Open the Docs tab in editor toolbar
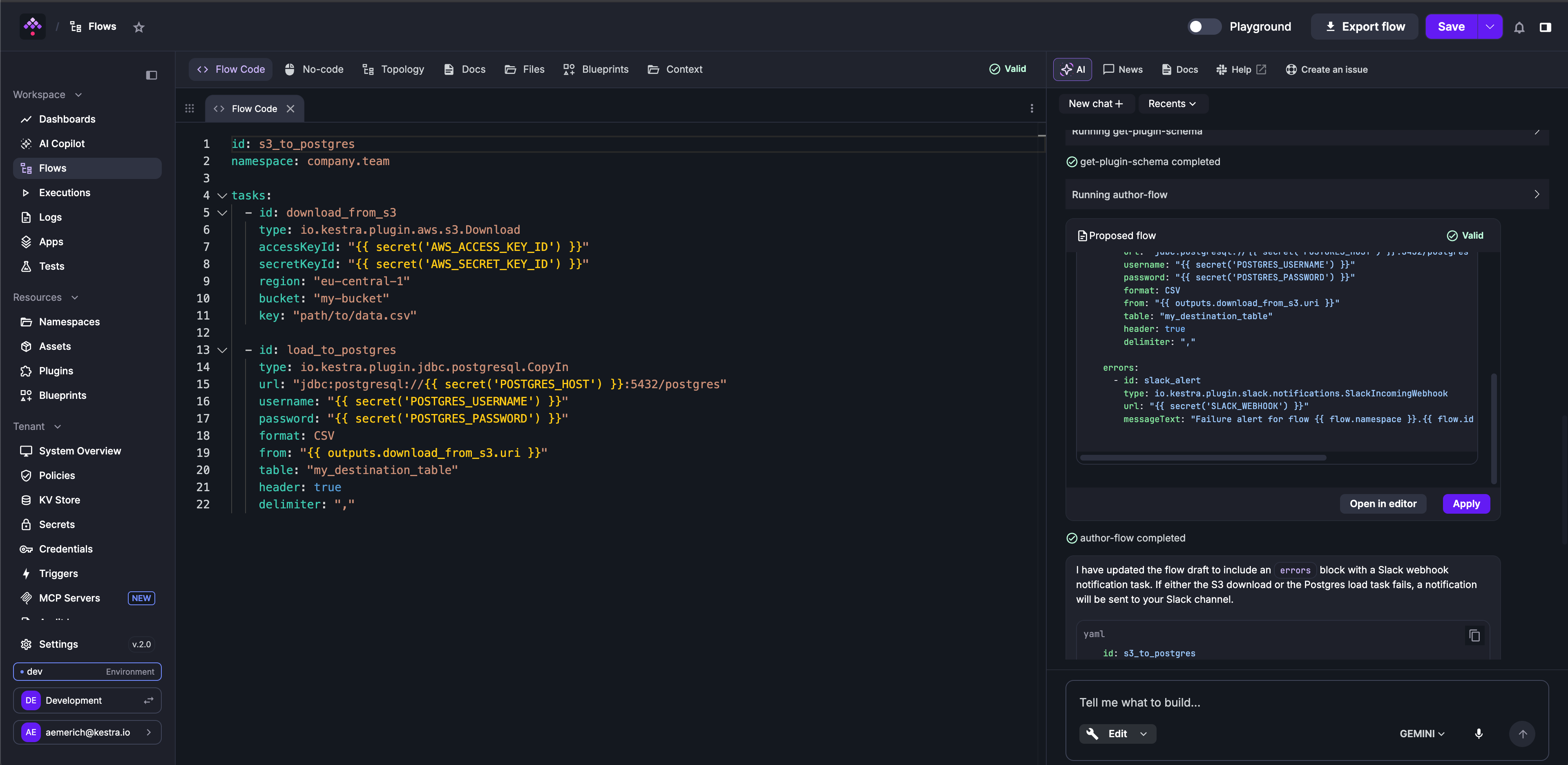 point(465,69)
